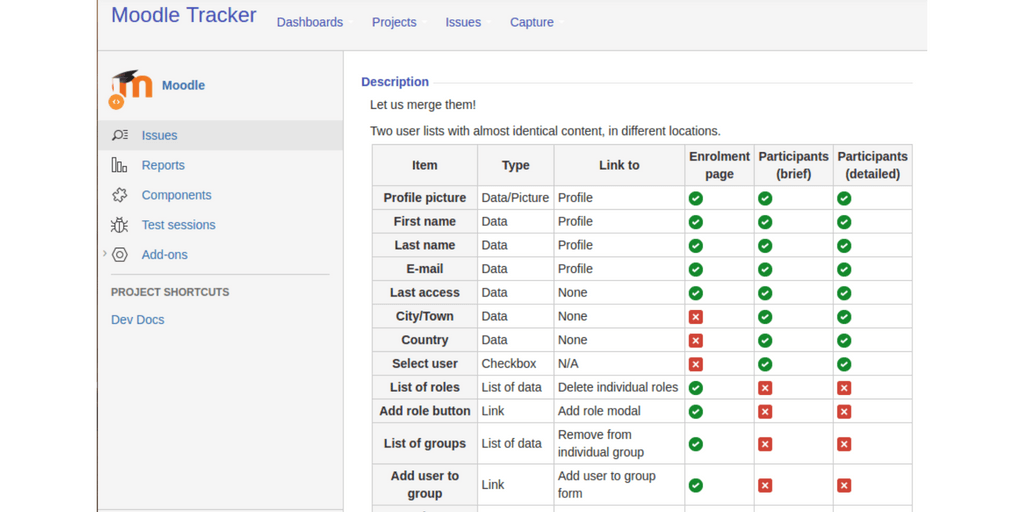Click green check for Profile picture Enrolment page

pyautogui.click(x=696, y=198)
